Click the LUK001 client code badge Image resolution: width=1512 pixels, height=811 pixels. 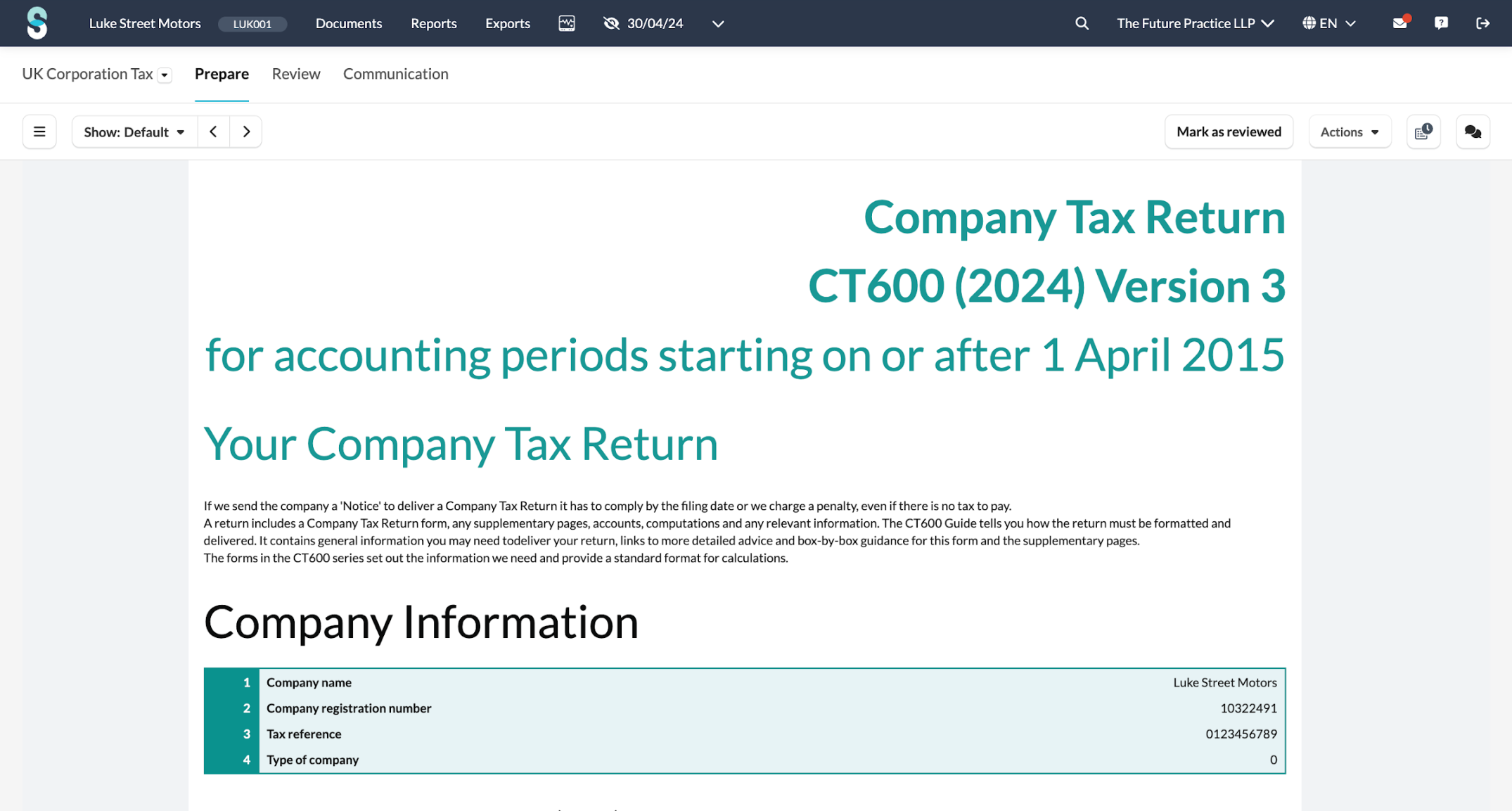pyautogui.click(x=252, y=23)
